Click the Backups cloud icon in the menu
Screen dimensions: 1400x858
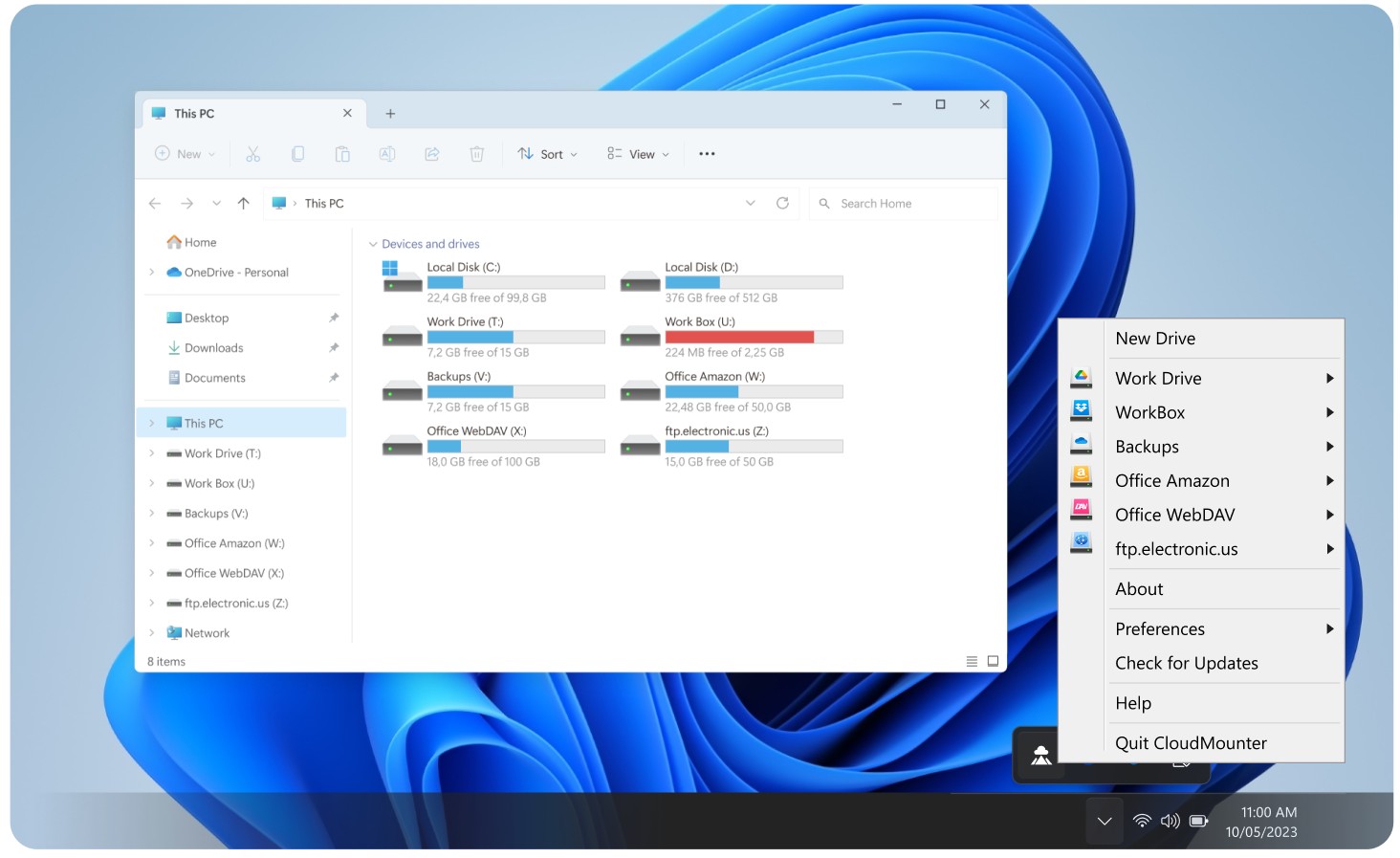(x=1081, y=443)
